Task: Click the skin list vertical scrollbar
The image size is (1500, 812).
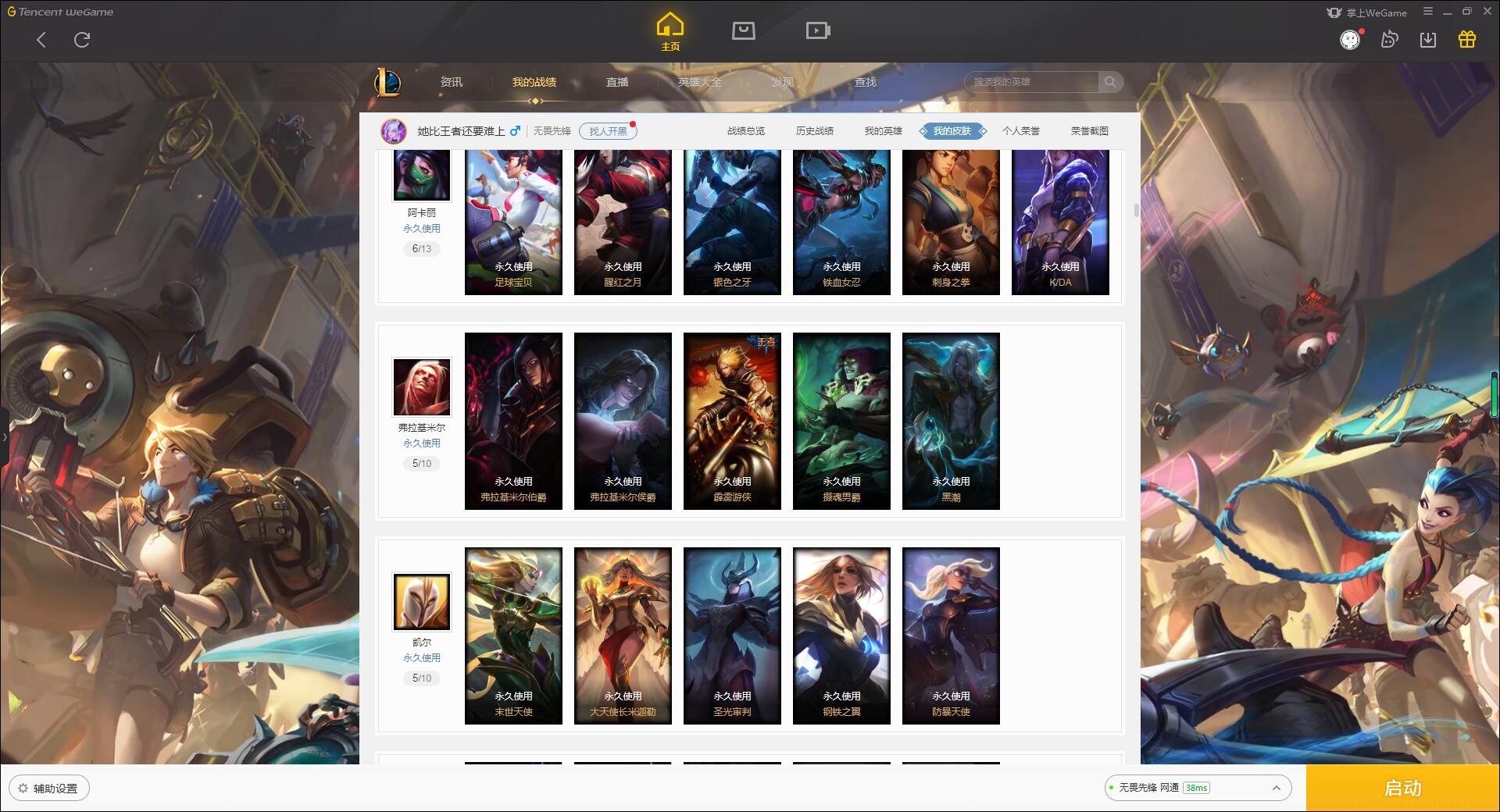Action: click(1136, 211)
